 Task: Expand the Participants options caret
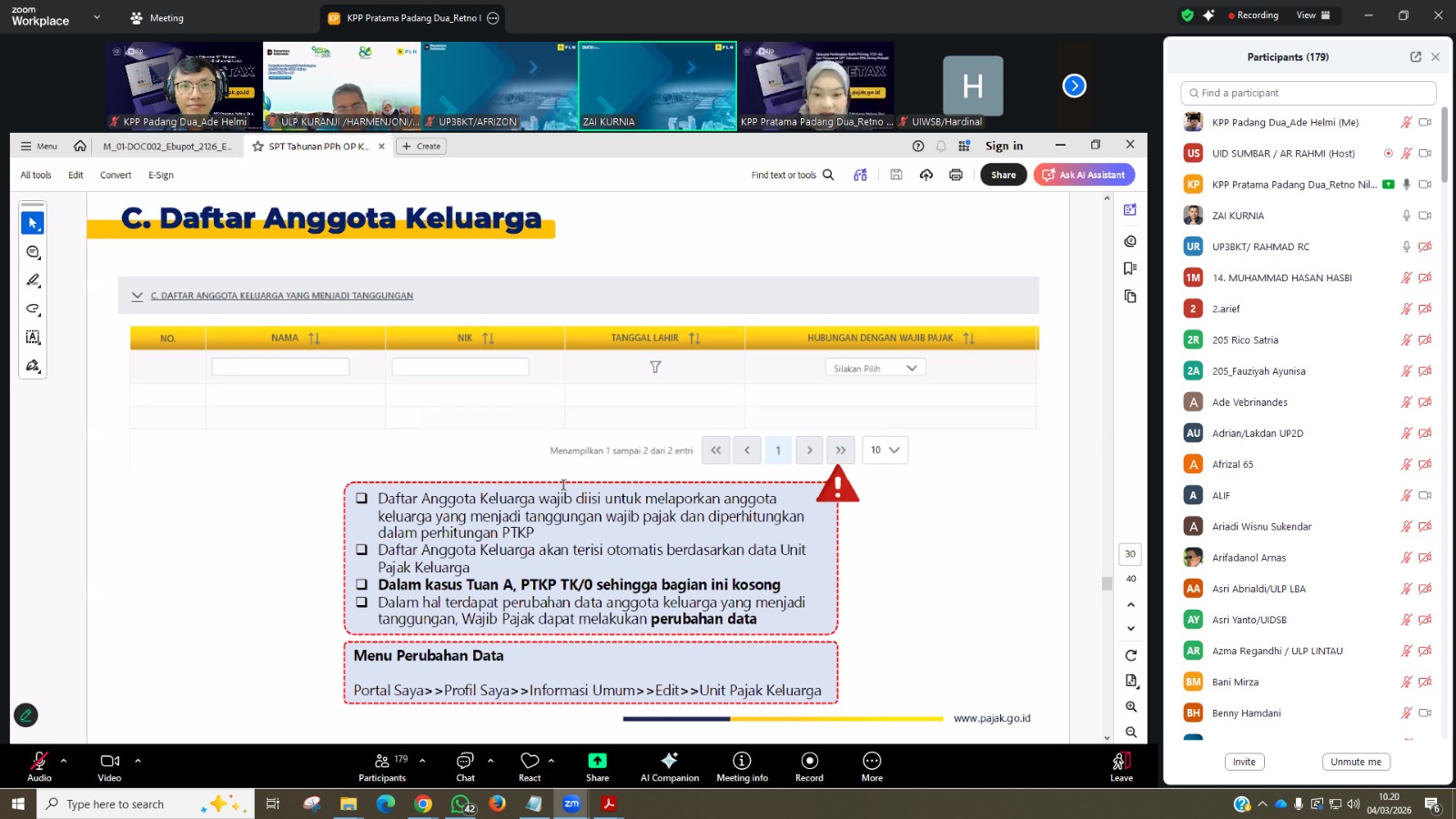click(422, 760)
